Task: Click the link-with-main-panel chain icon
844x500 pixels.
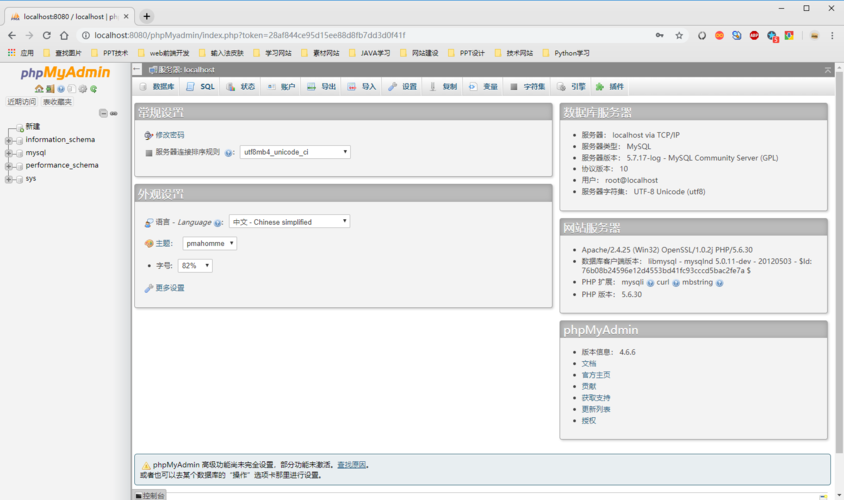Action: coord(114,114)
